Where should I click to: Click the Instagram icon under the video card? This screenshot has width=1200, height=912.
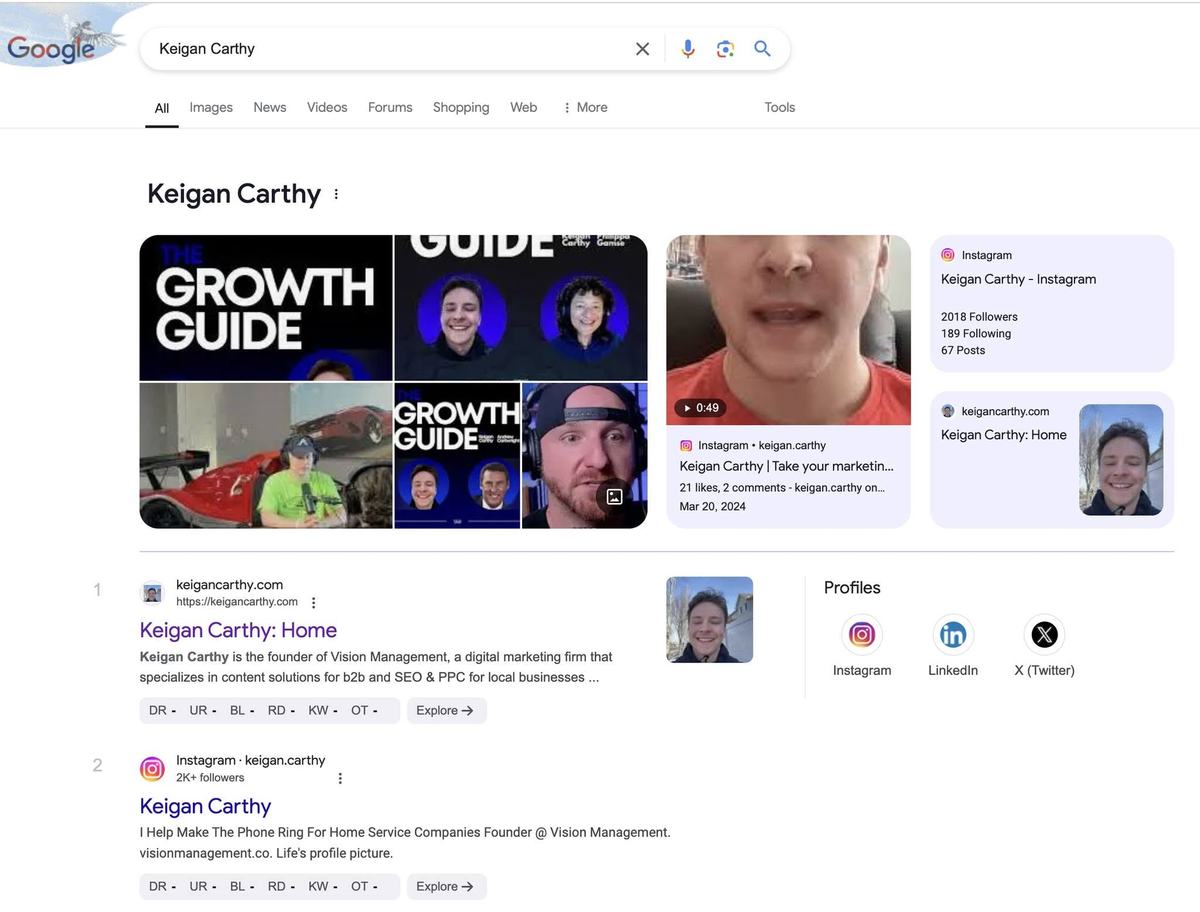point(686,446)
